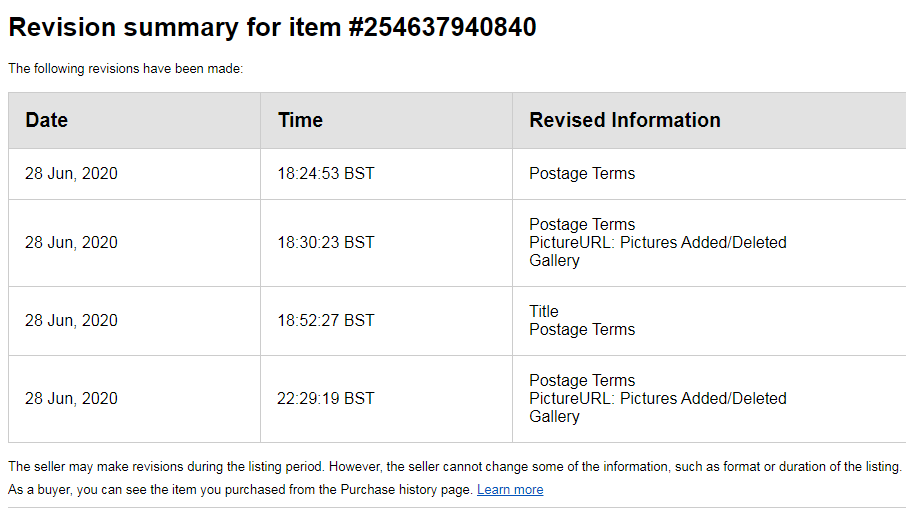Image resolution: width=906 pixels, height=508 pixels.
Task: Click the Time column header
Action: click(300, 120)
